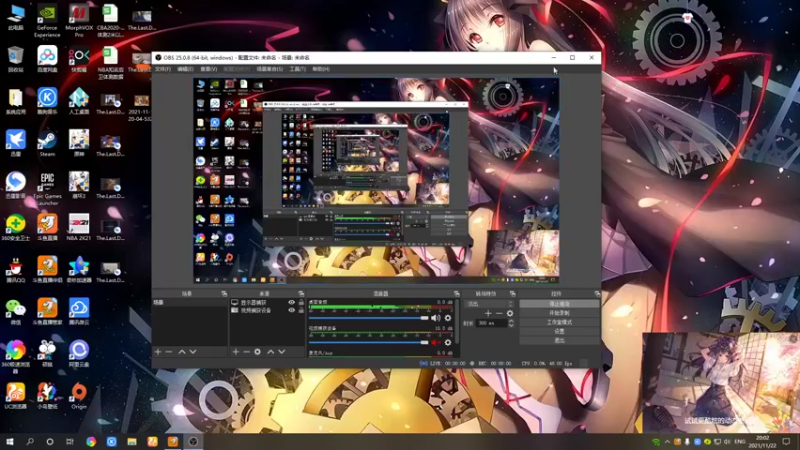
Task: Increase transition duration with up arrow
Action: click(511, 321)
